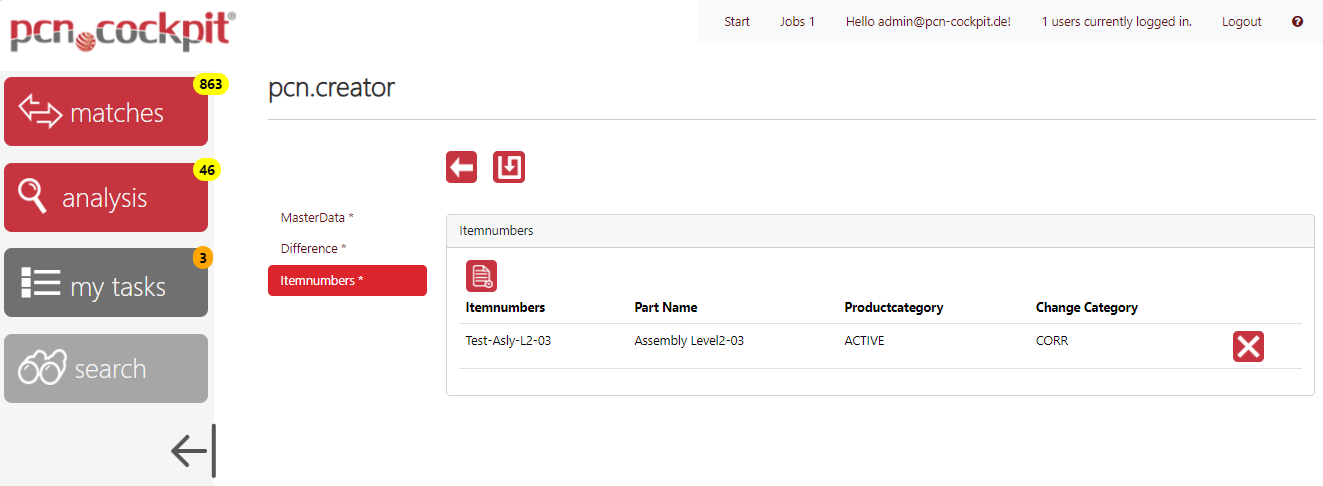Click the pcn.cockpit logo
The image size is (1323, 486).
point(122,32)
